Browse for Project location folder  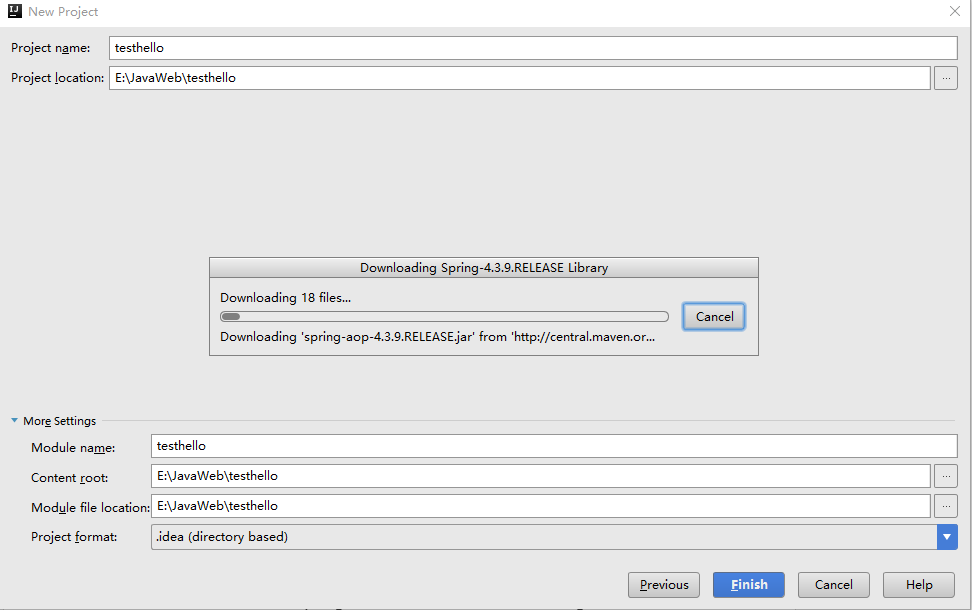coord(945,78)
